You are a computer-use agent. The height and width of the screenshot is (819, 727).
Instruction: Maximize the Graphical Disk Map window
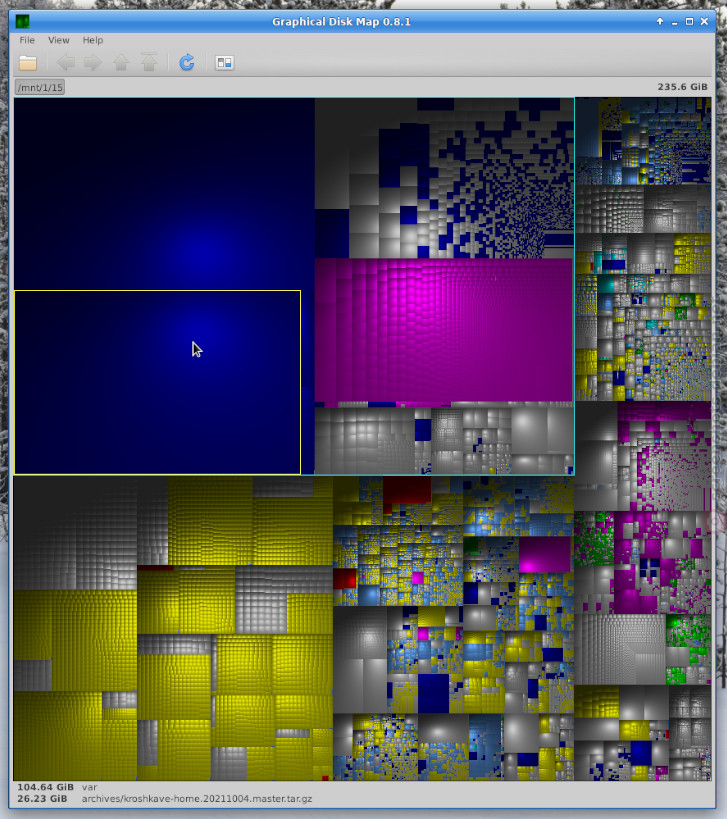(x=689, y=21)
